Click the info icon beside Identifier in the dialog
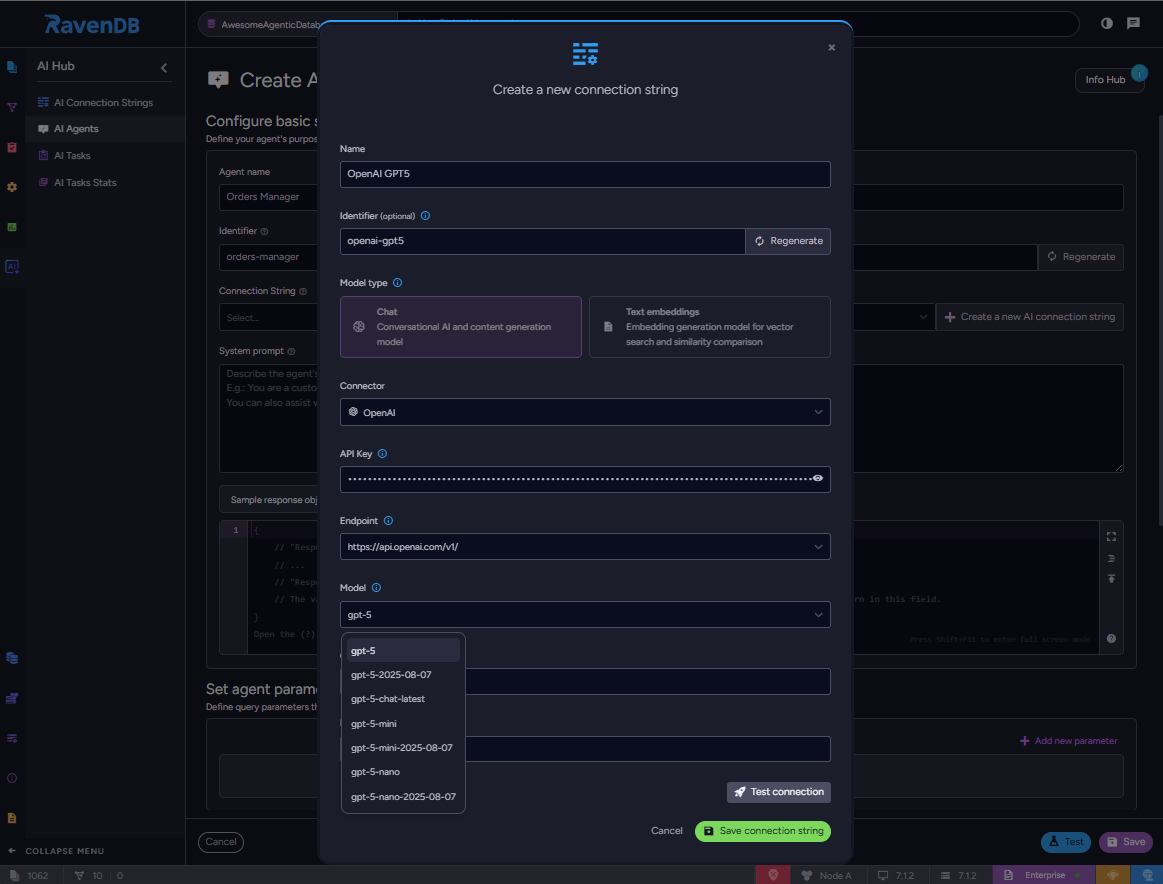The image size is (1163, 884). (x=425, y=216)
